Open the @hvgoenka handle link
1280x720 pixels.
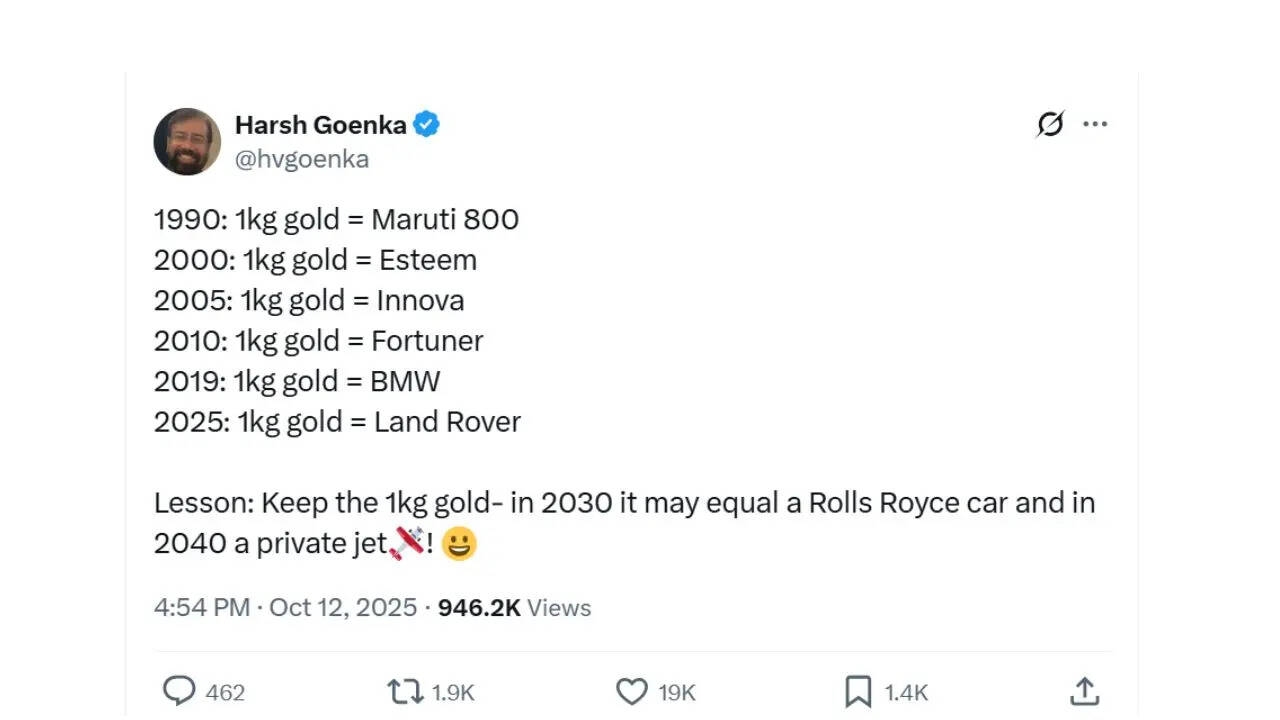(x=302, y=159)
